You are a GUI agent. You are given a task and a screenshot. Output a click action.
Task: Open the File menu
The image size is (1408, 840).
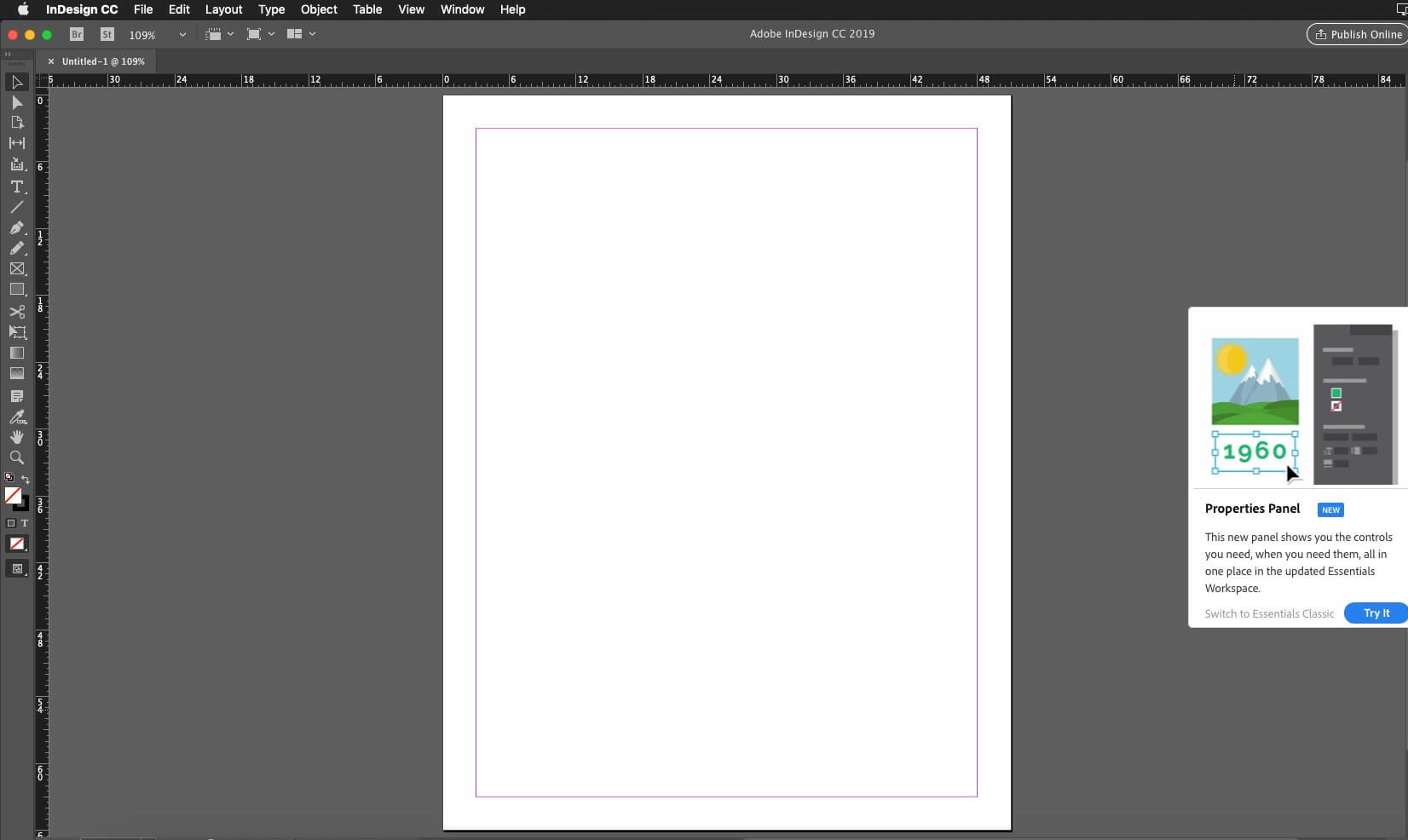(143, 9)
